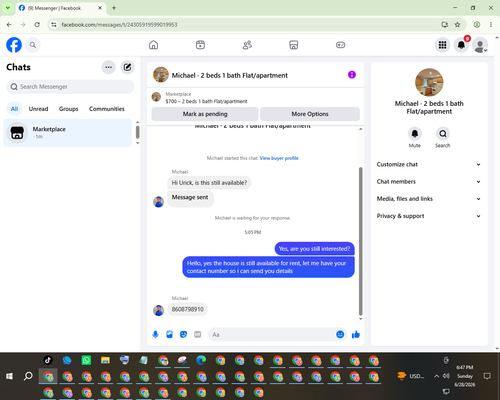Click the browser address bar URL
500x400 pixels.
tap(119, 25)
